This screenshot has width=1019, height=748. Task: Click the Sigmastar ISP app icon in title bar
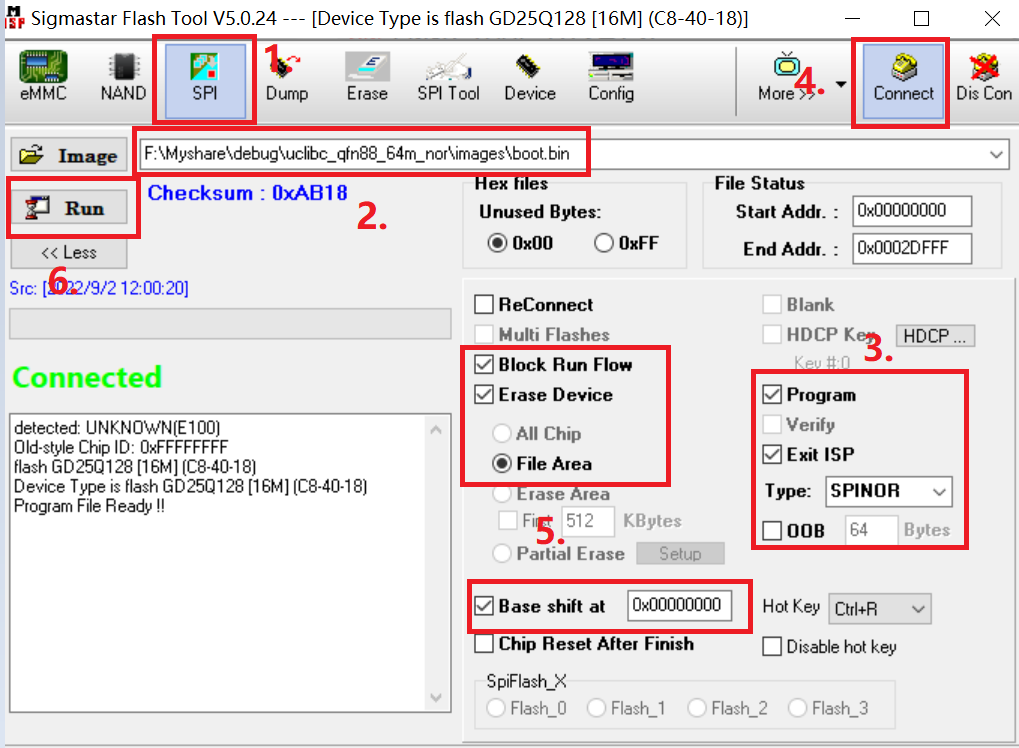14,18
